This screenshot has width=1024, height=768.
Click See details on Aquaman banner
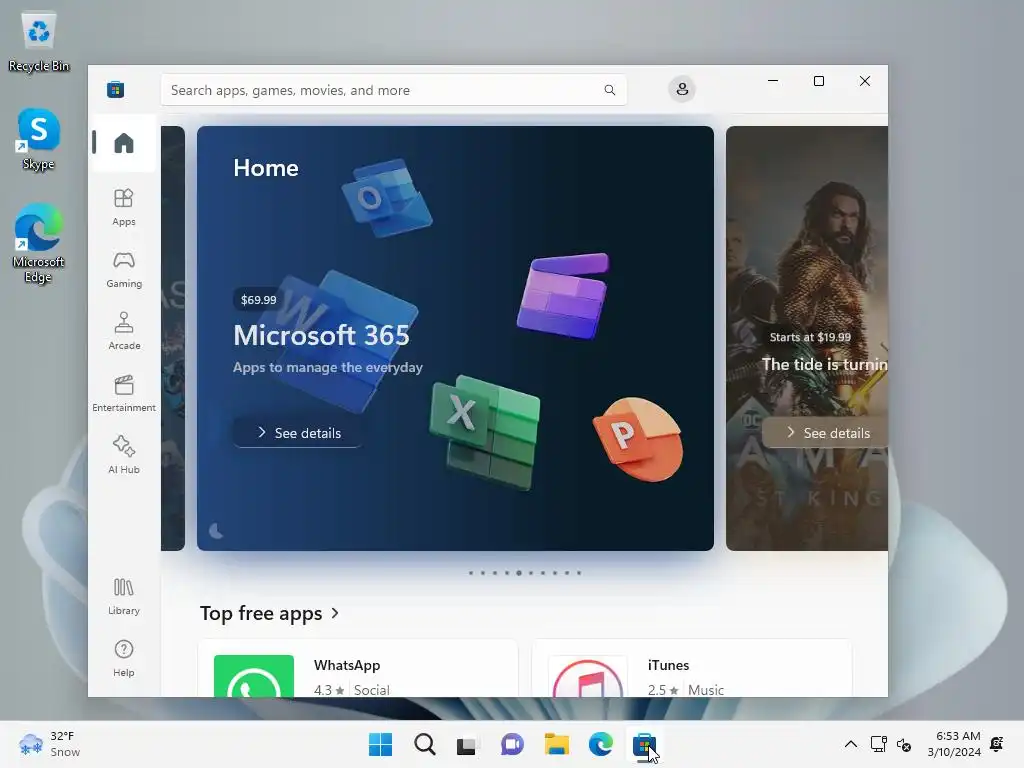point(825,433)
